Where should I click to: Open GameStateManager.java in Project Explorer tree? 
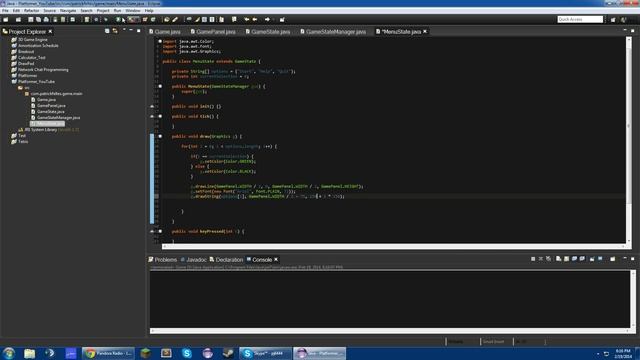(x=58, y=118)
